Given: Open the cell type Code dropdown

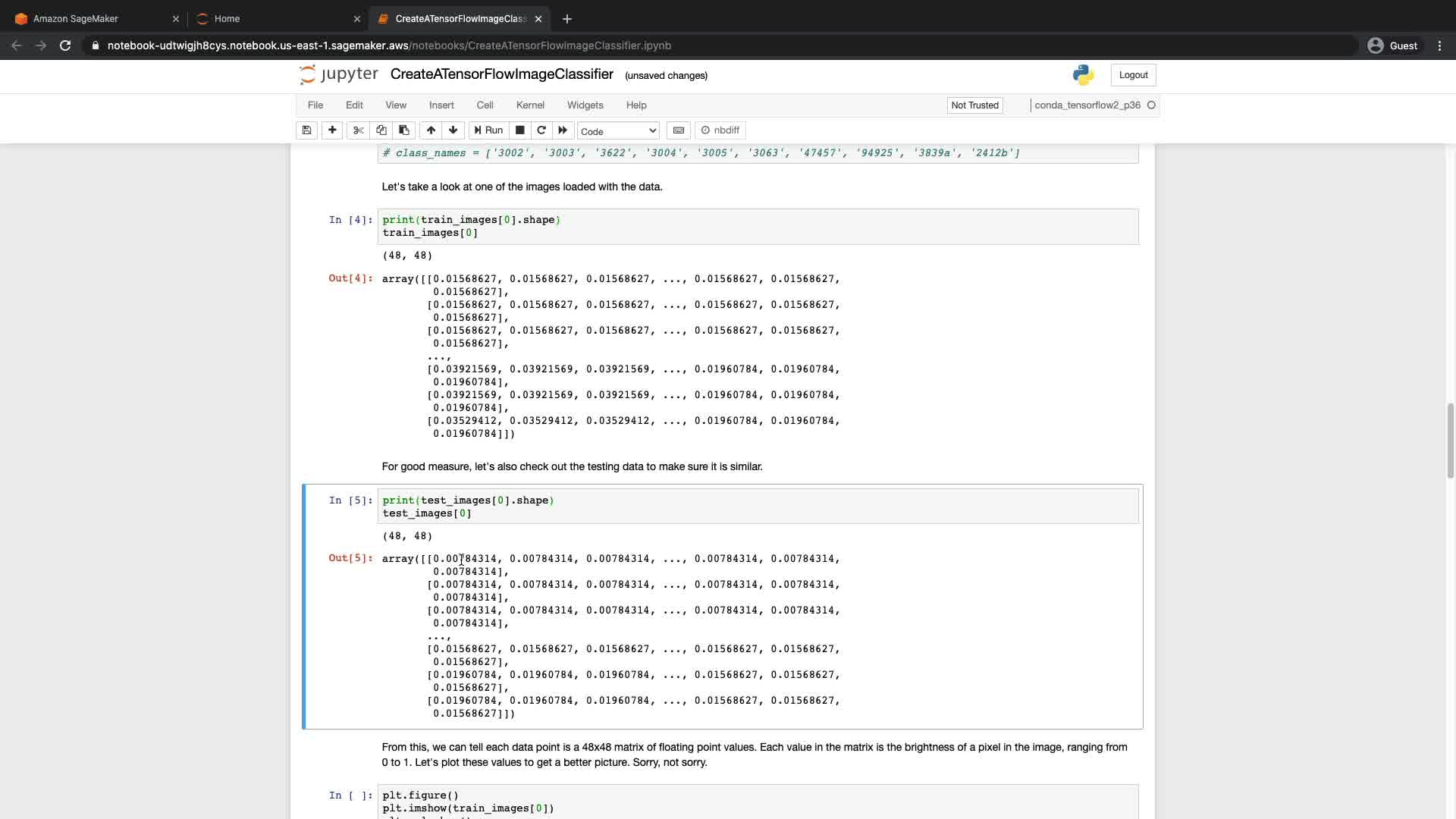Looking at the screenshot, I should (x=618, y=131).
